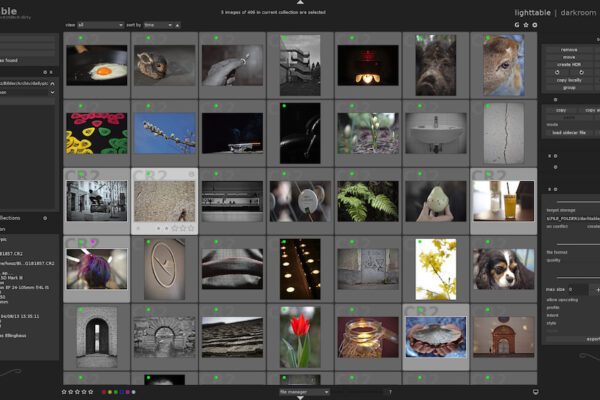Click the "create HDR" button
The image size is (600, 400).
point(568,63)
